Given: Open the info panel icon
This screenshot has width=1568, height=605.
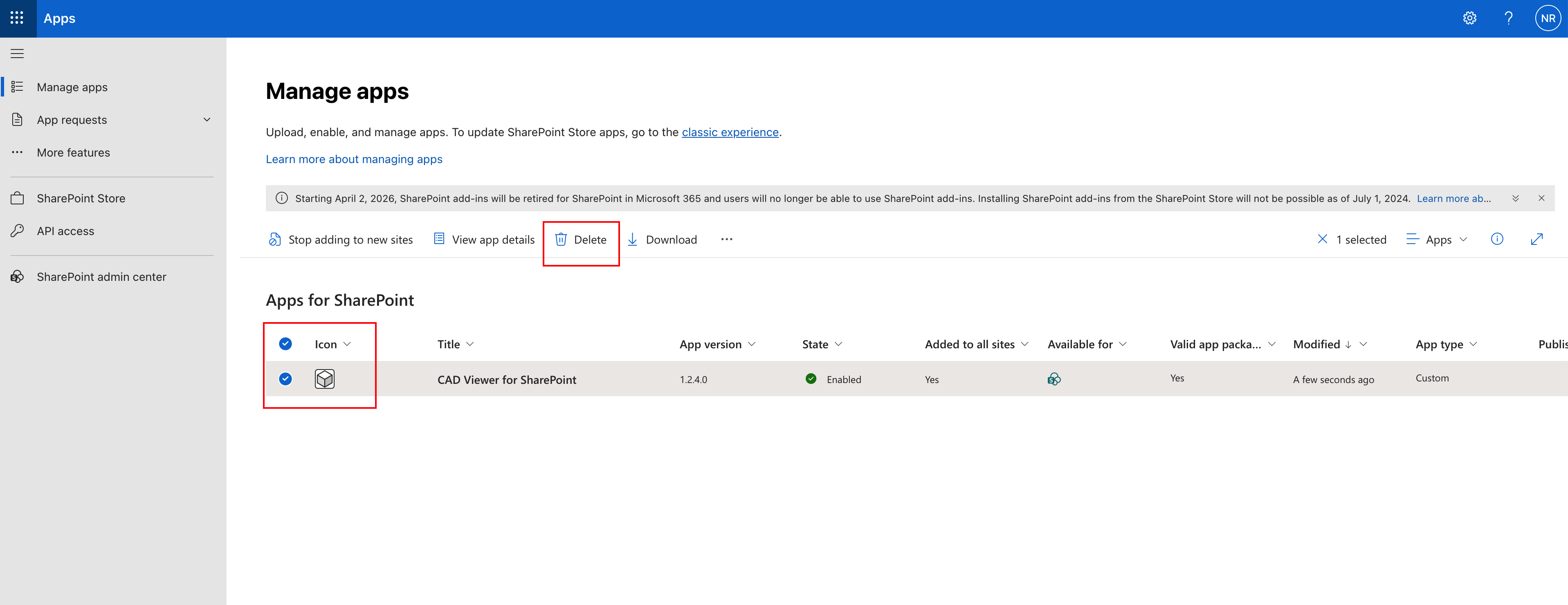Looking at the screenshot, I should (x=1497, y=239).
